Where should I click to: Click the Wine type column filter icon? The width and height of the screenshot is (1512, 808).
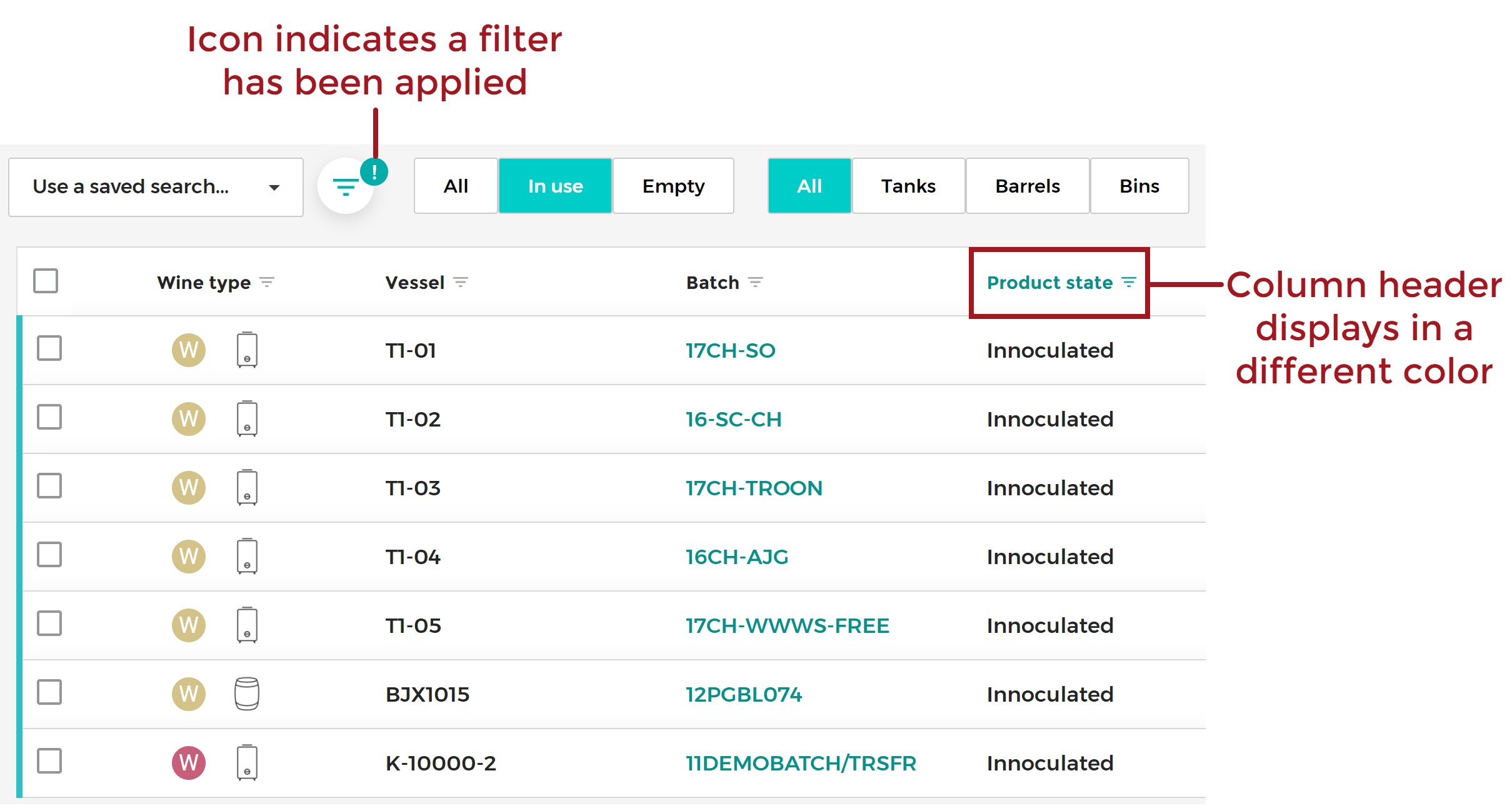pos(267,282)
